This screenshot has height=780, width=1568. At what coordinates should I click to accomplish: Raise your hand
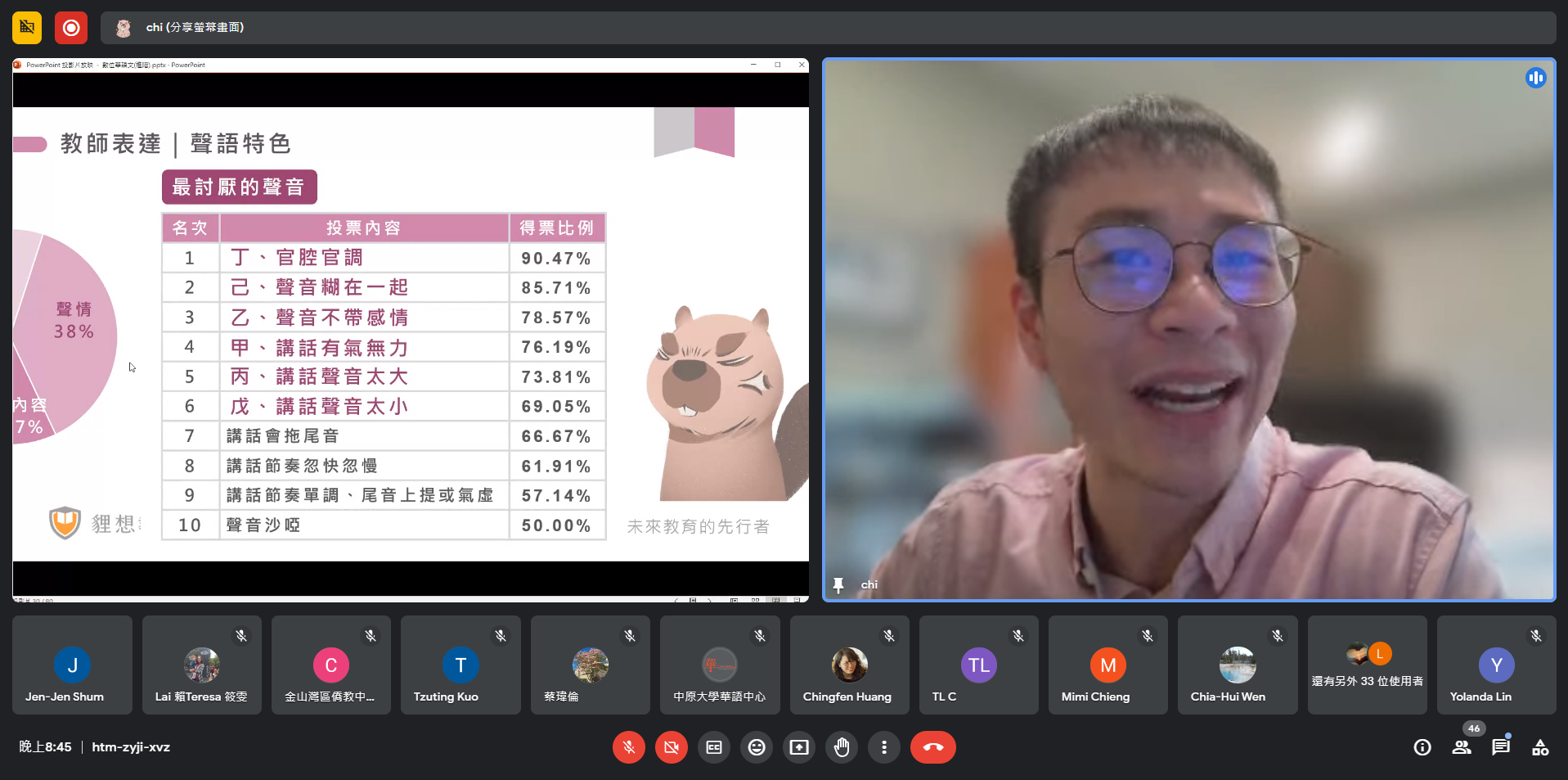(x=842, y=747)
